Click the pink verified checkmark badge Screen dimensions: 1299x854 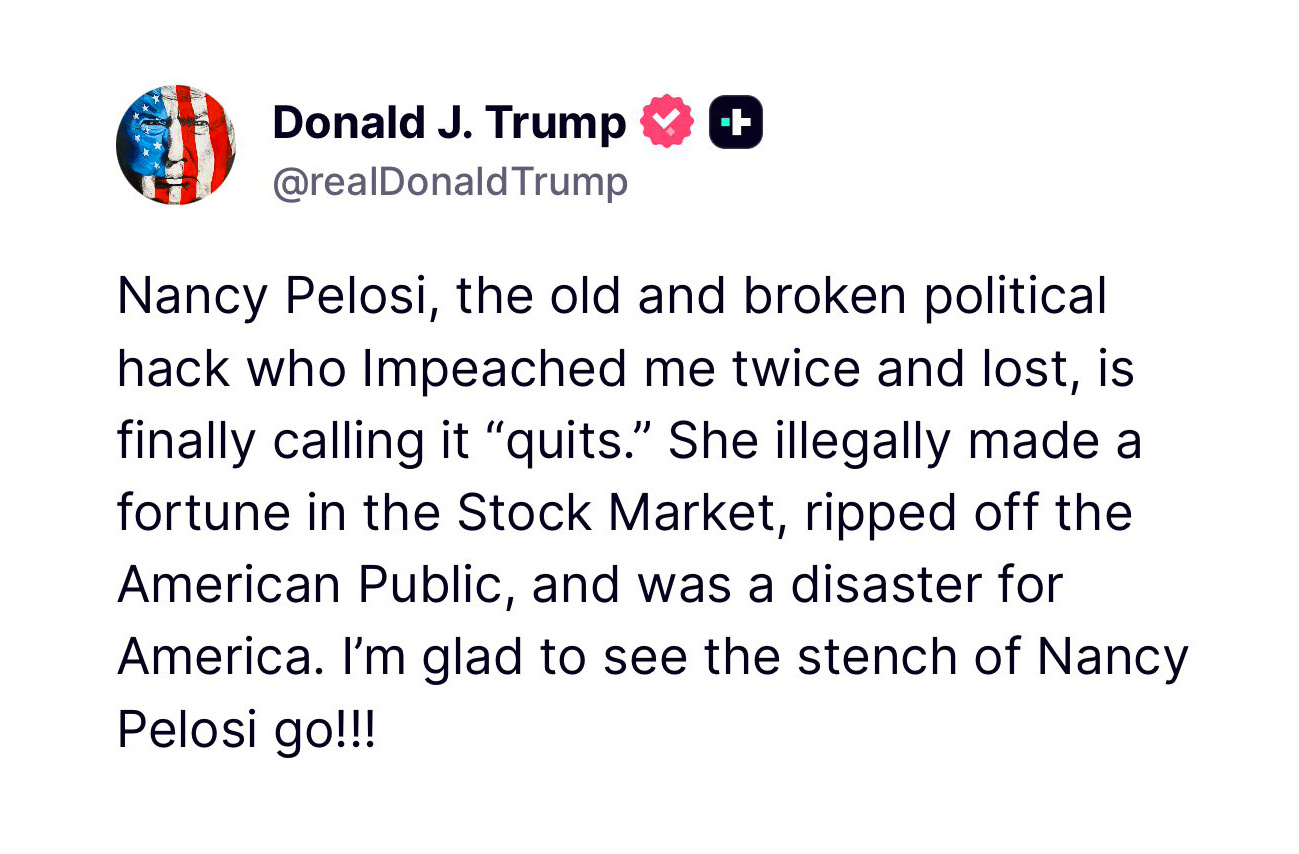[x=666, y=122]
